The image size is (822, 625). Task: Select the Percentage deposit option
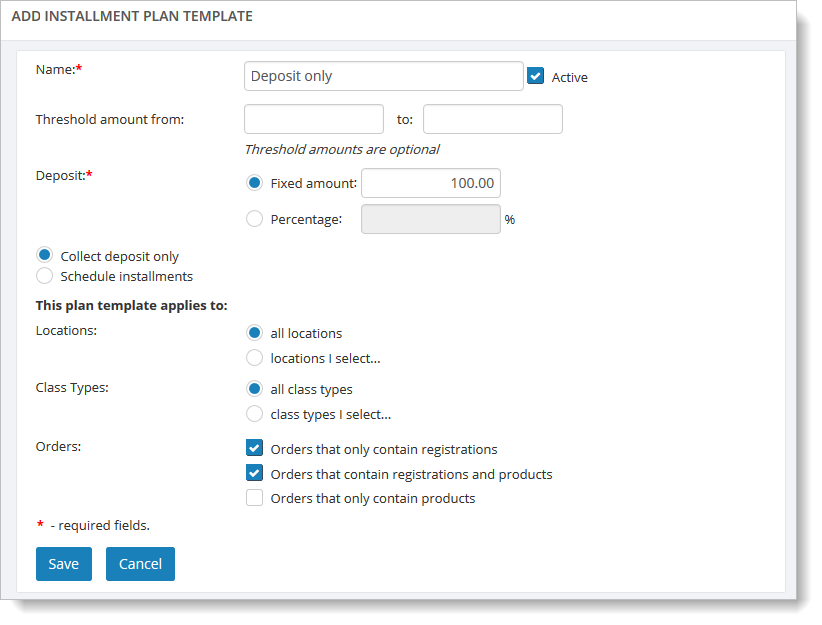pos(255,219)
